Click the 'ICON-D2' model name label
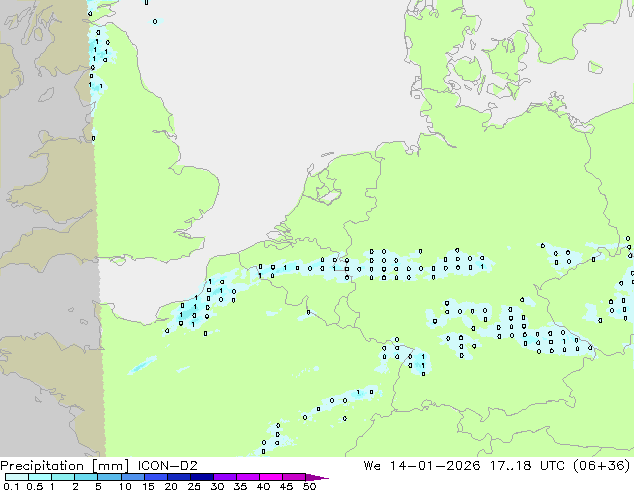This screenshot has width=634, height=490. click(167, 466)
